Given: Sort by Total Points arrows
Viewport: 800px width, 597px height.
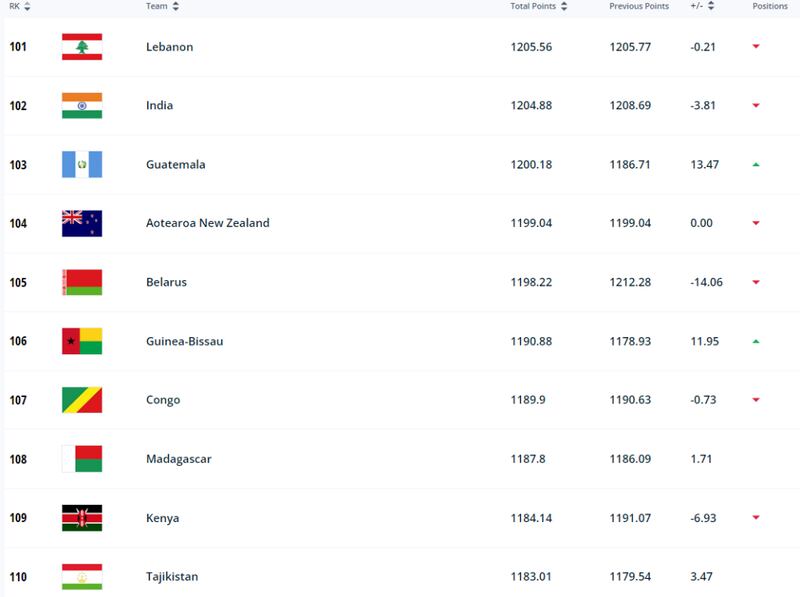Looking at the screenshot, I should 564,6.
